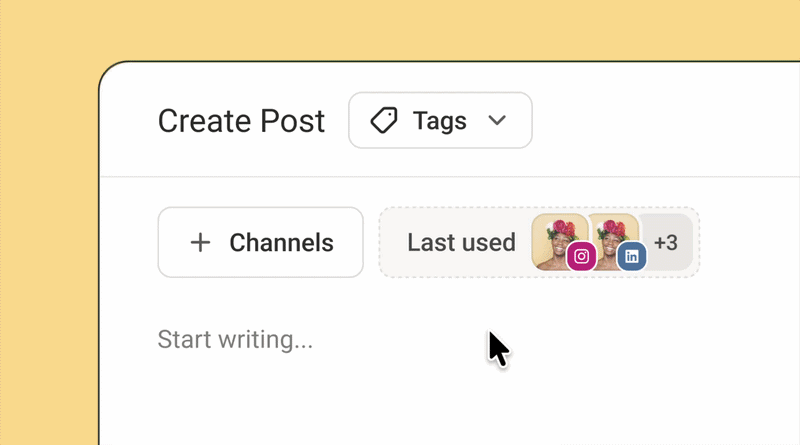Apply the Last used channels group

click(539, 242)
